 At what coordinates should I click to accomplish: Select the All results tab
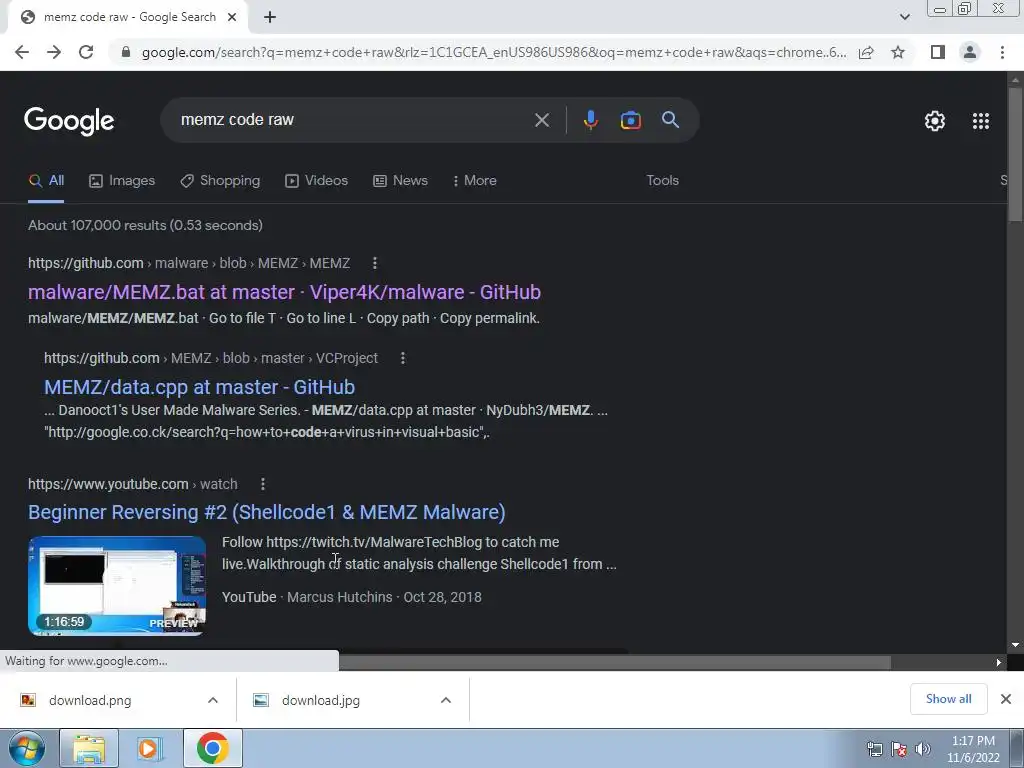click(x=46, y=181)
